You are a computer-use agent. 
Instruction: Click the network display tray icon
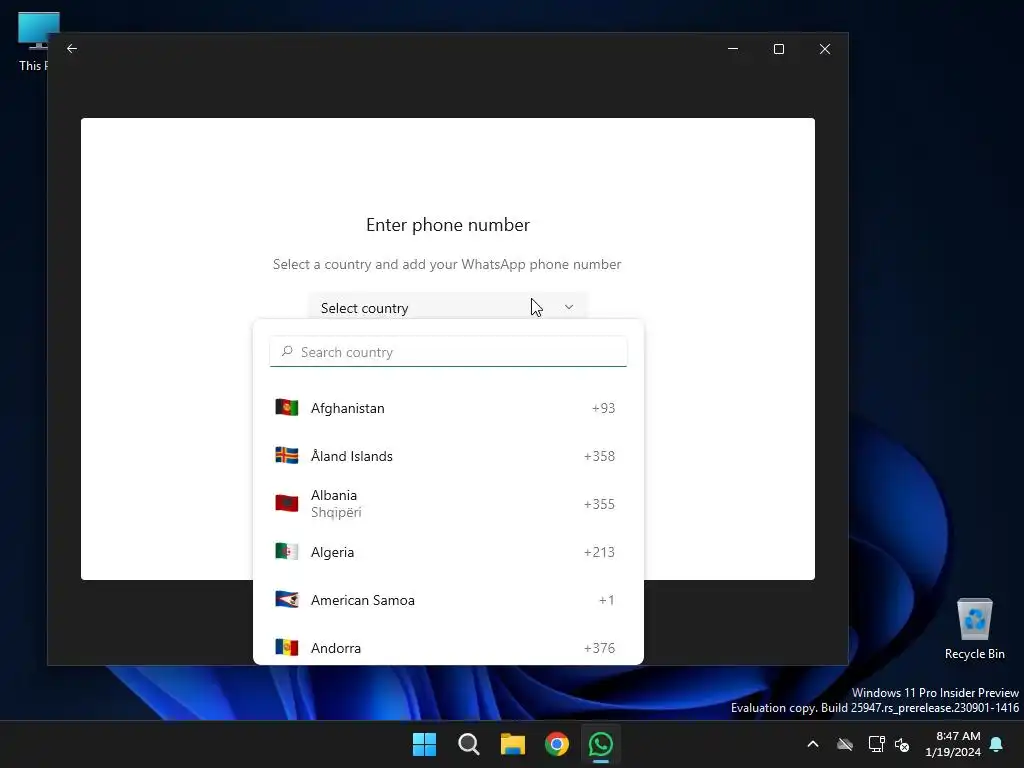876,744
